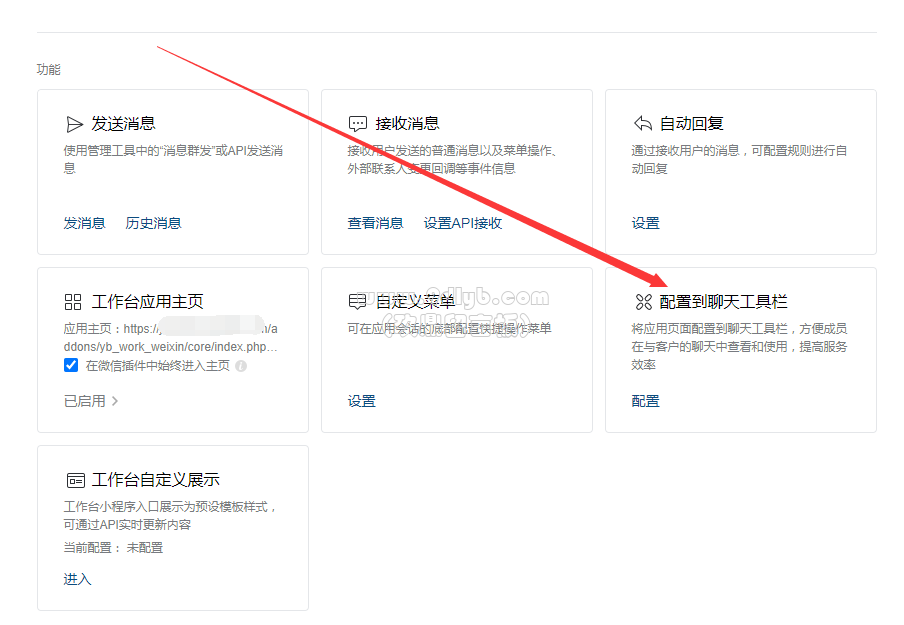Screen dimensions: 904x625
Task: Click the 应用主页 URL text
Action: 171,337
